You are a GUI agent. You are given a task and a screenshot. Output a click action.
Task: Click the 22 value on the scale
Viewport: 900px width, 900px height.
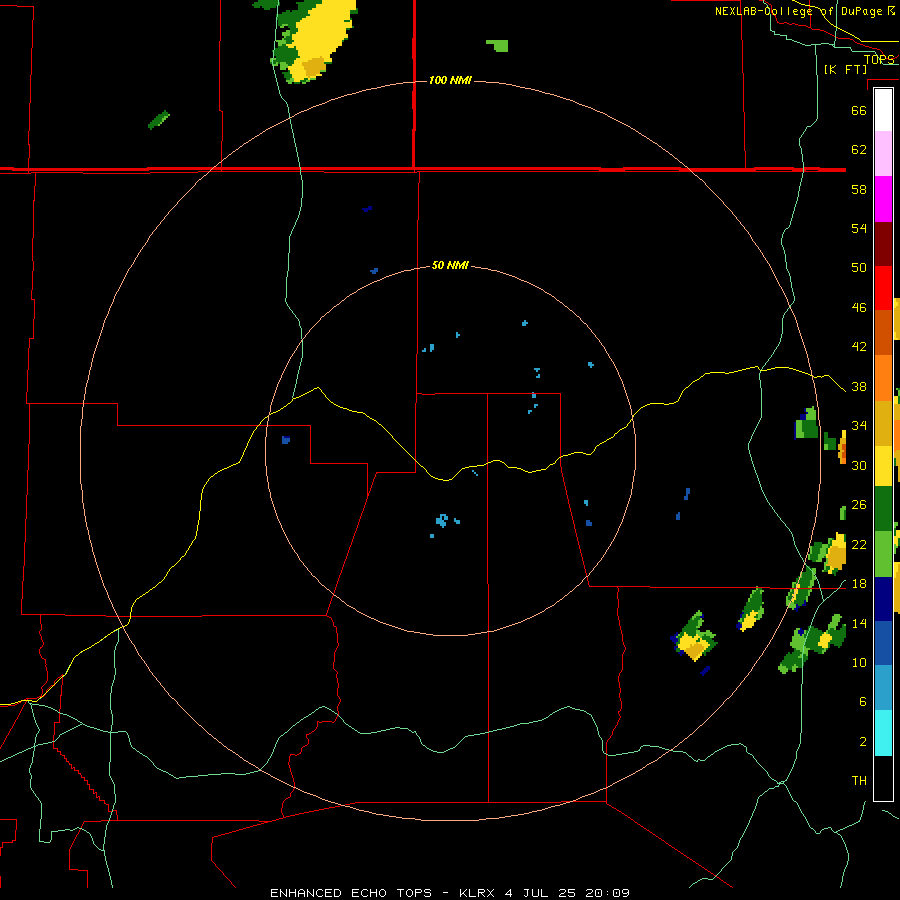[x=859, y=545]
